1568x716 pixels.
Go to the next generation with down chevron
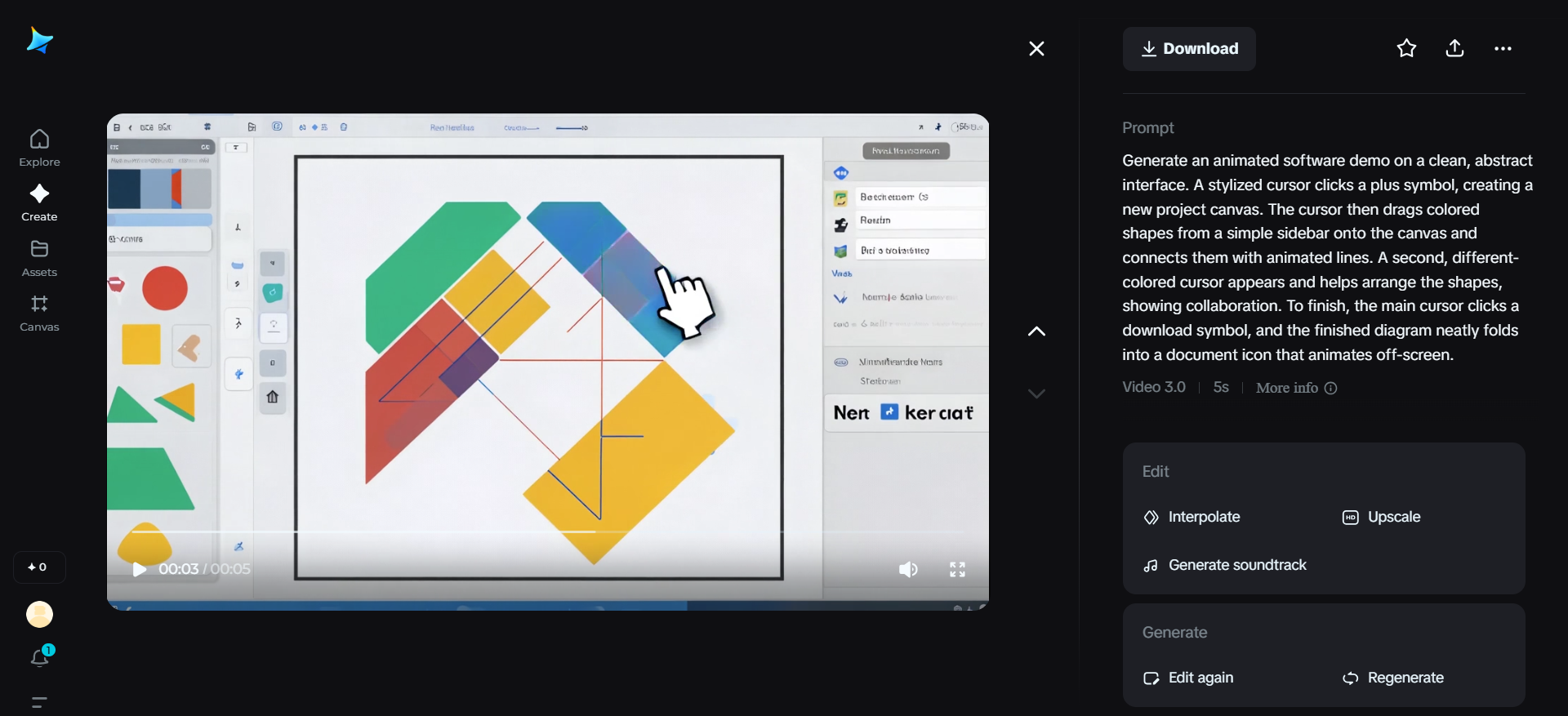pos(1036,394)
